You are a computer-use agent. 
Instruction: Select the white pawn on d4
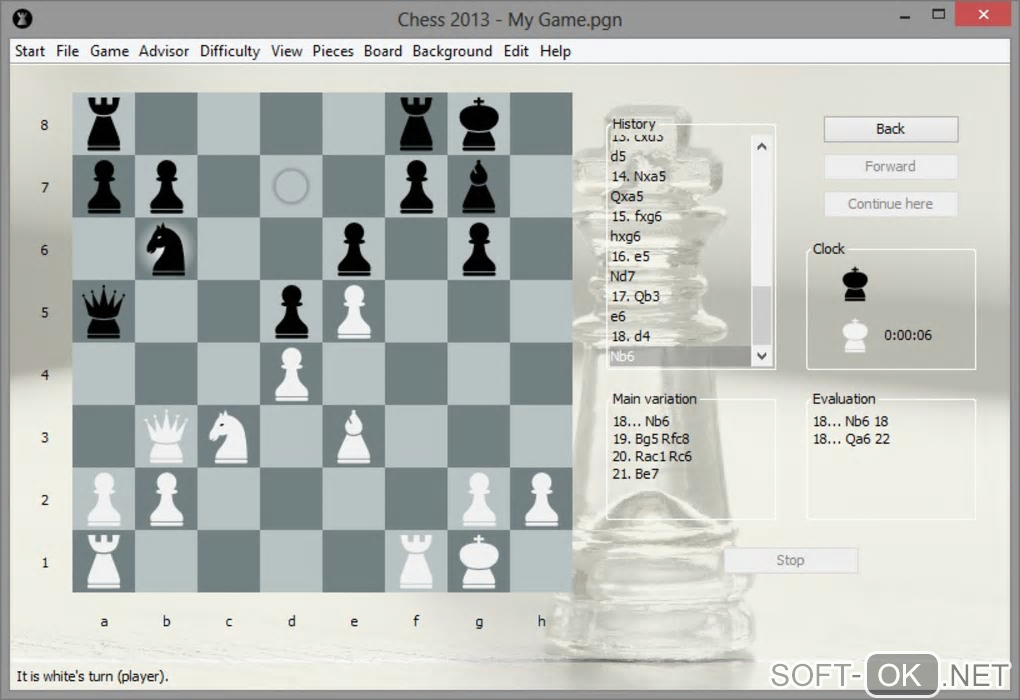291,374
